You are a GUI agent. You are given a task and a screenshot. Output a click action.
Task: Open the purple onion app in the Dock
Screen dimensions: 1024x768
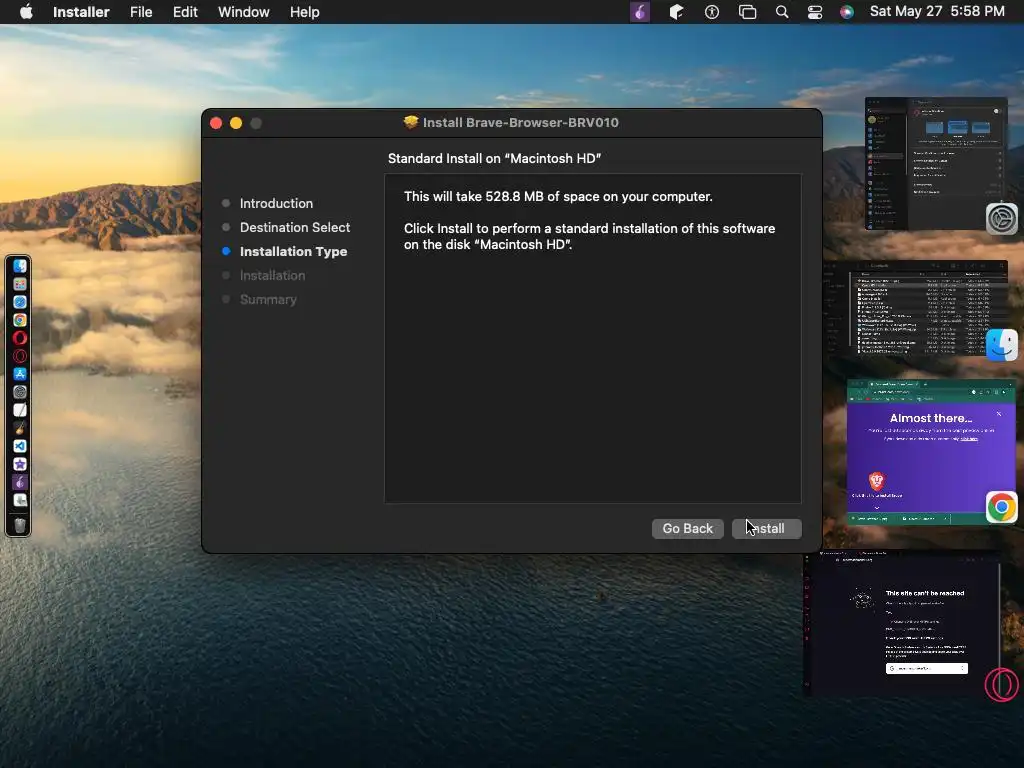[20, 482]
